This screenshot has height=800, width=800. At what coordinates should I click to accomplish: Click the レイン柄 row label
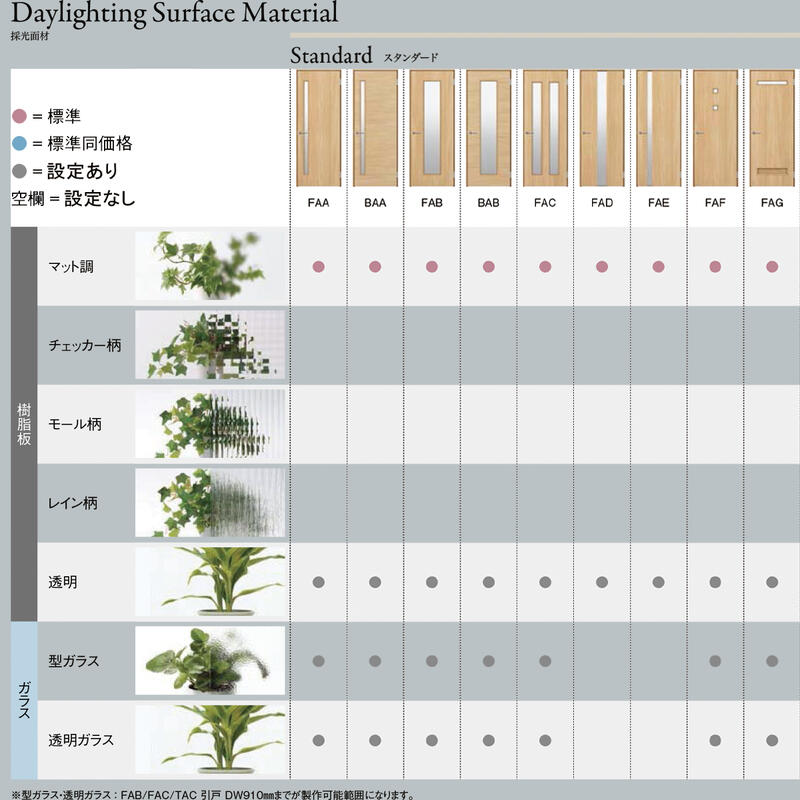pyautogui.click(x=74, y=503)
